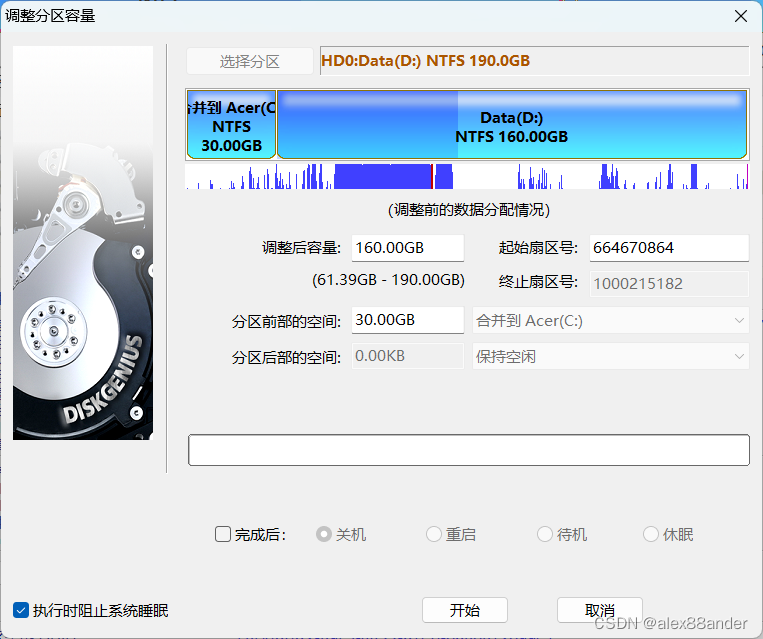Click the empty progress bar area
The width and height of the screenshot is (763, 639).
tap(469, 450)
